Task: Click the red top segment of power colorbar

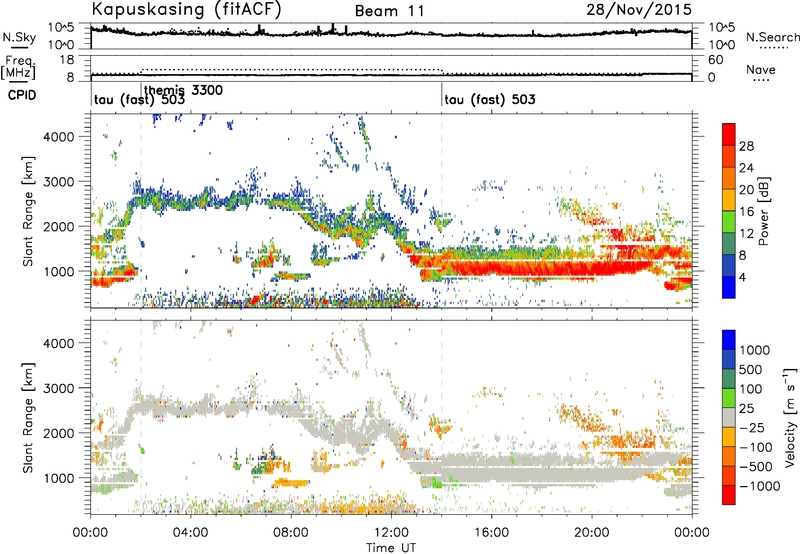Action: click(729, 134)
